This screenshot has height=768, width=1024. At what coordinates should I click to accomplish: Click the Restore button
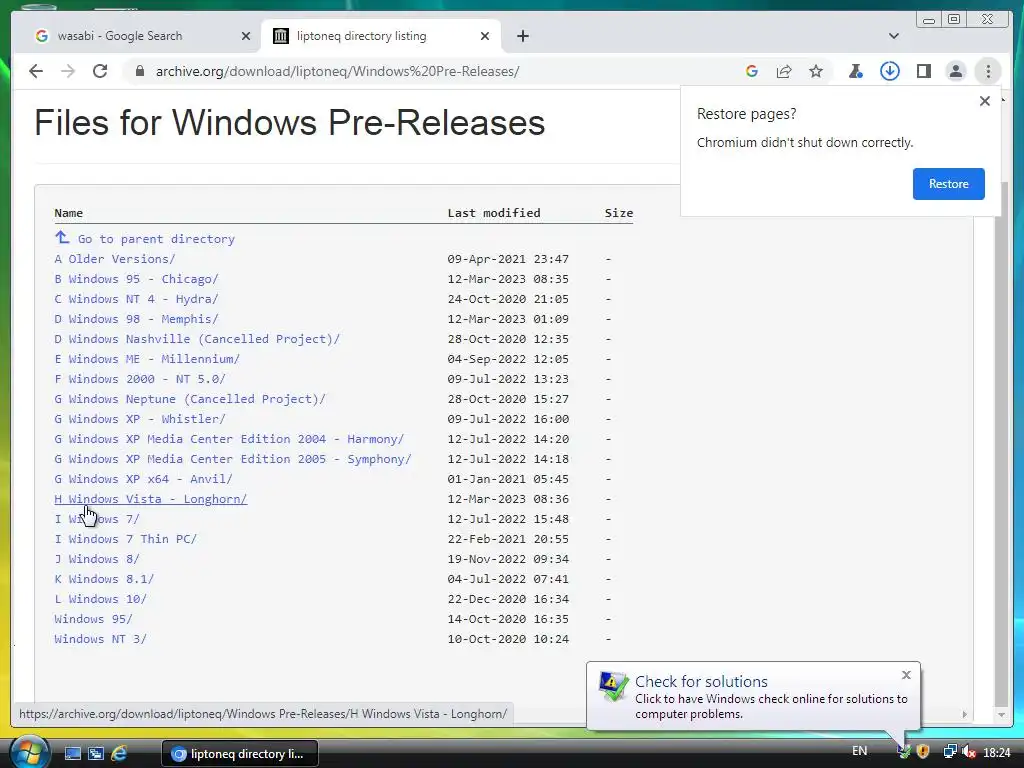tap(948, 184)
